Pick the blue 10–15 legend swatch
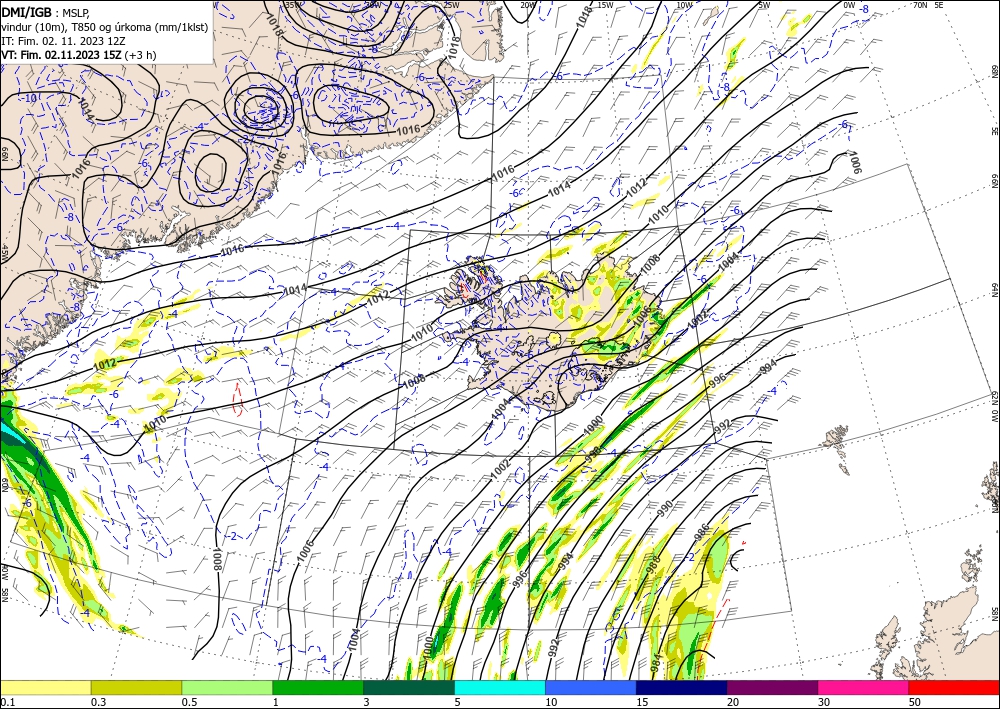 591,687
